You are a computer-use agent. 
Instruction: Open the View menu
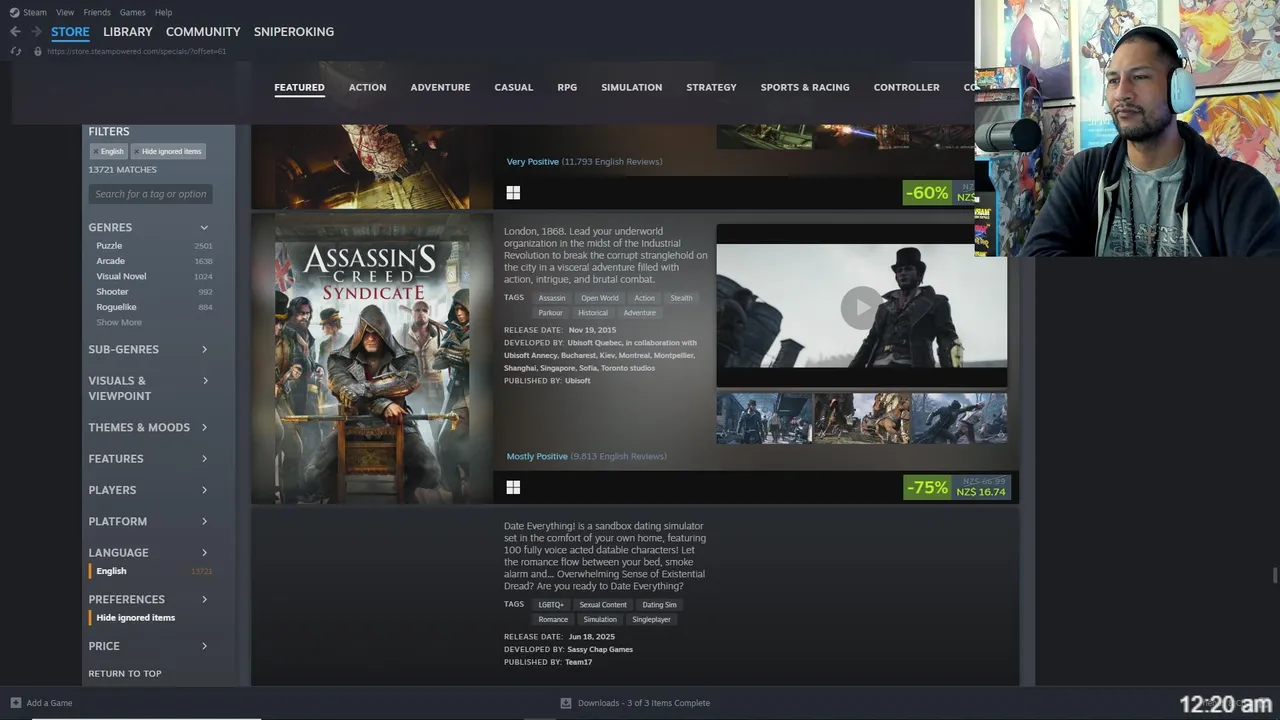coord(65,12)
